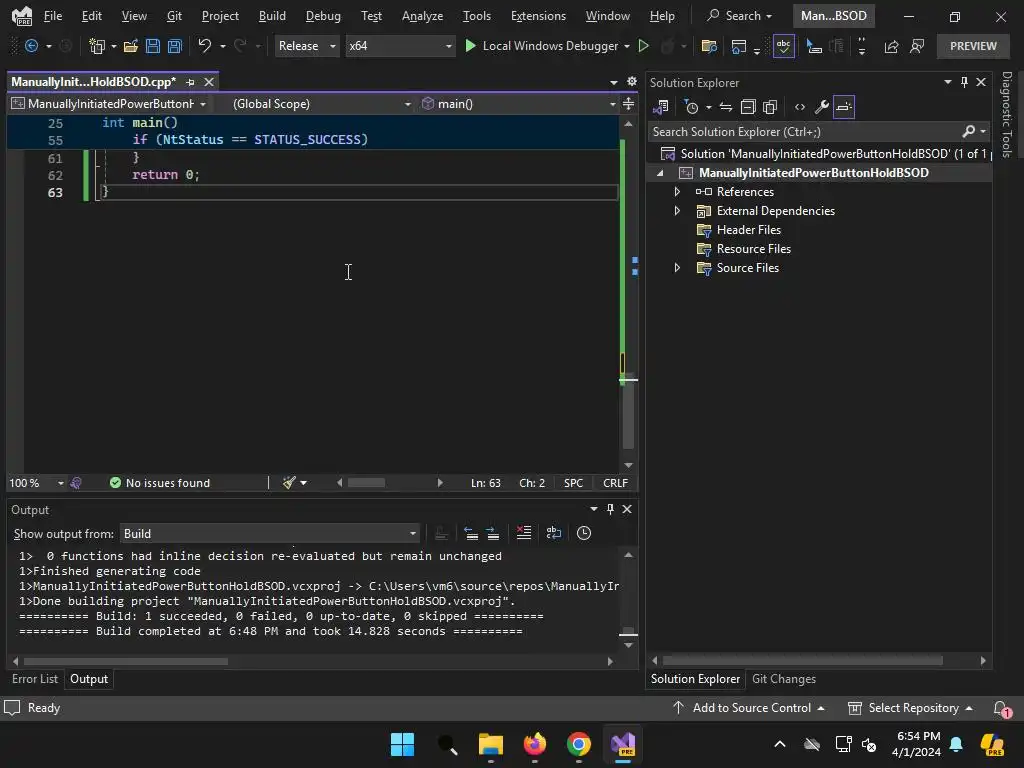Click Select Repository in status bar
Screen dimensions: 1024x768
click(x=910, y=708)
